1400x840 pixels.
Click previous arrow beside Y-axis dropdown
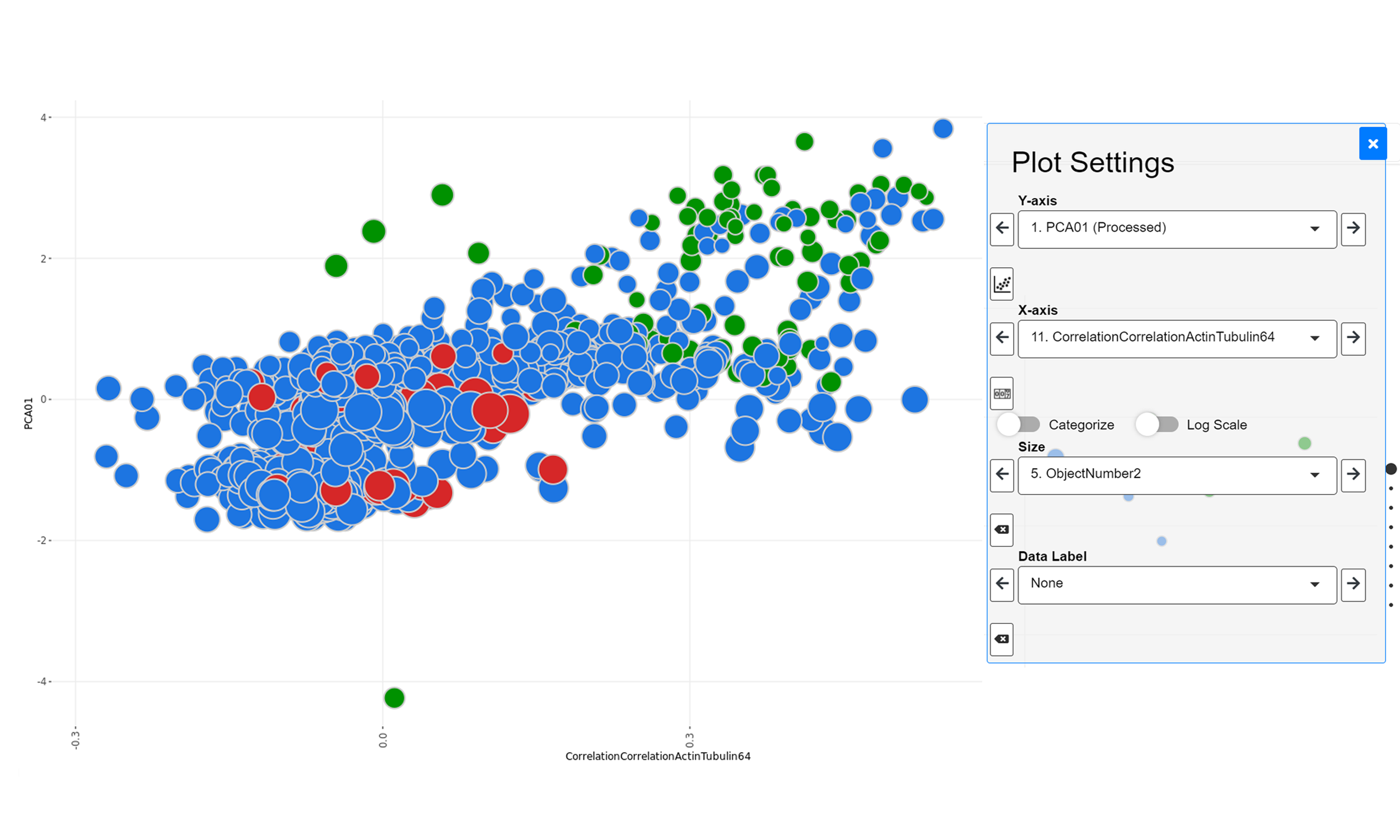[1002, 228]
